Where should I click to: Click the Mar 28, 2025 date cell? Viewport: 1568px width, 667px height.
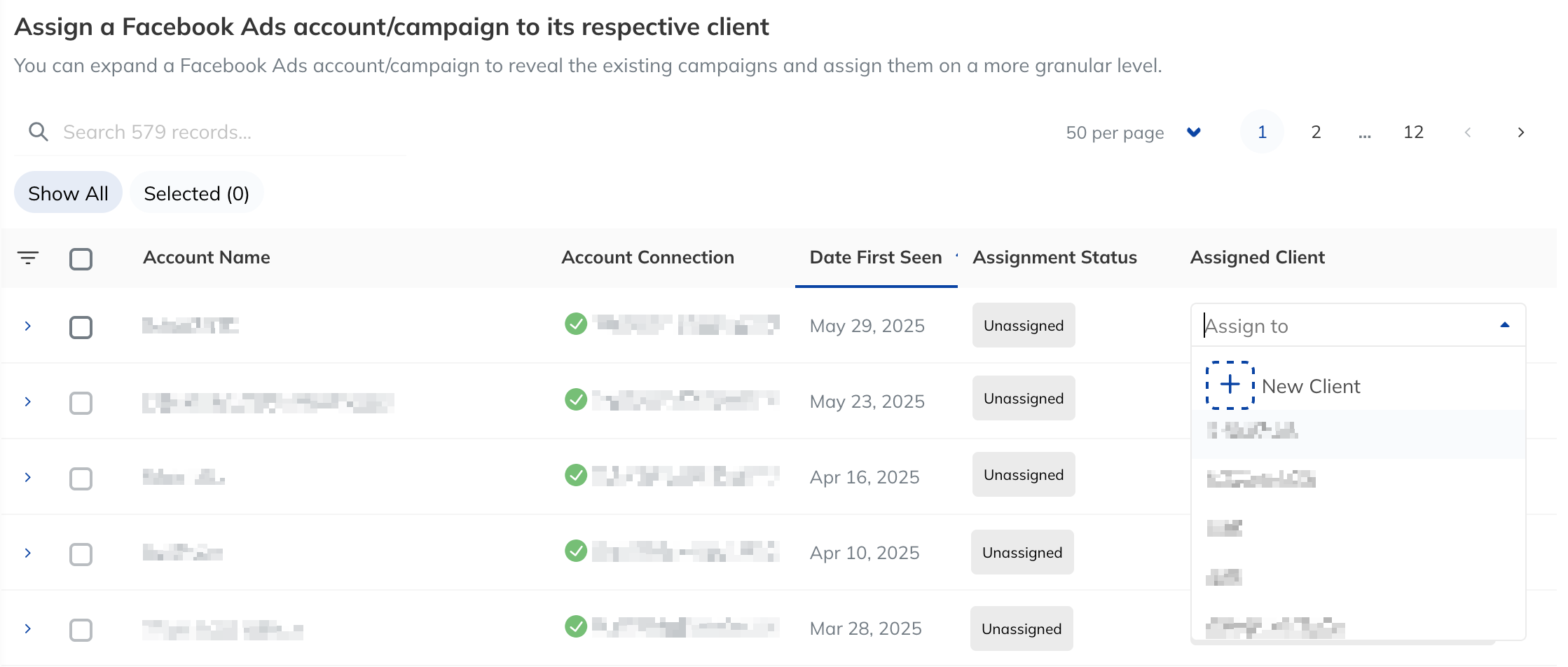coord(866,628)
